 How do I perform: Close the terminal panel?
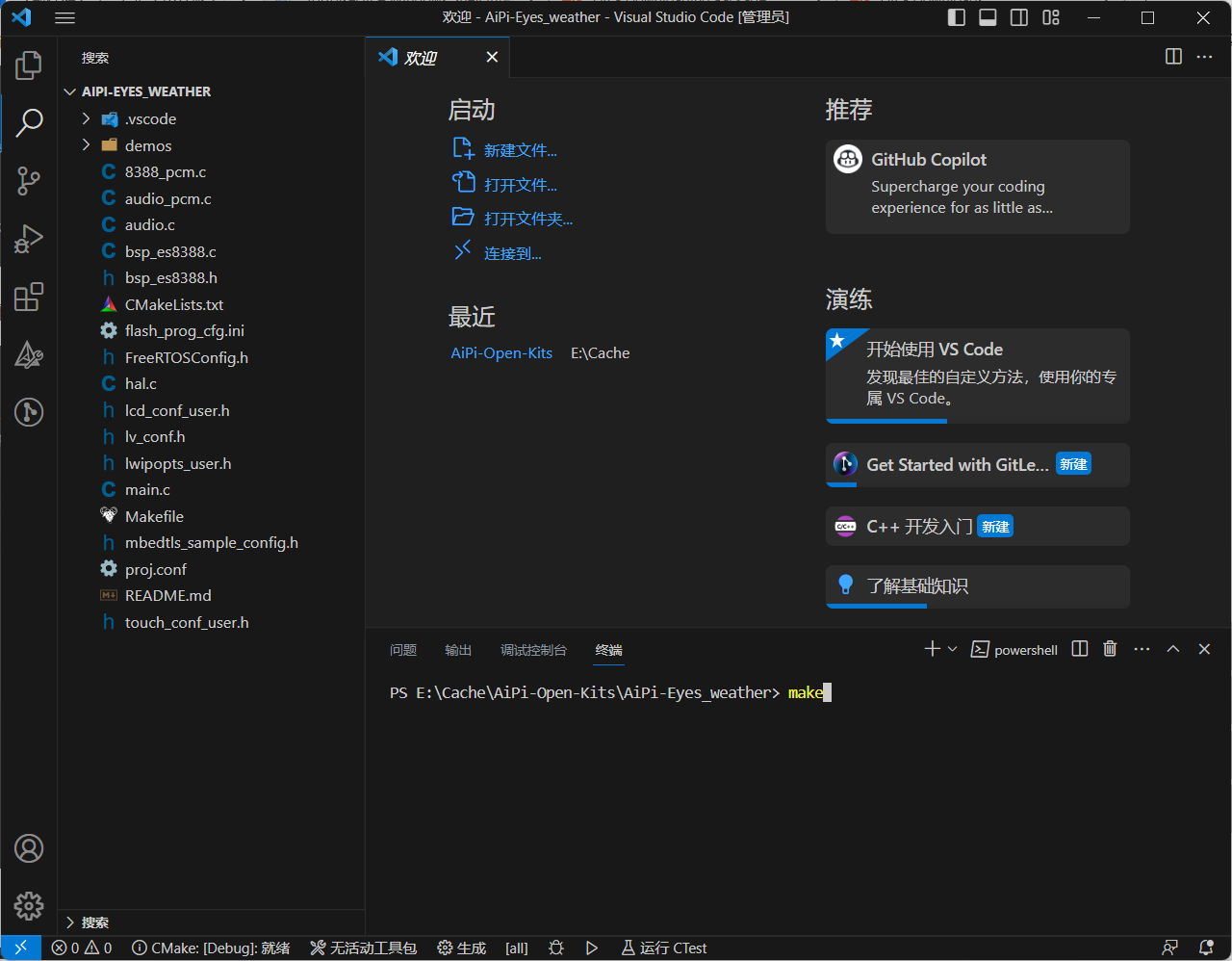tap(1204, 649)
